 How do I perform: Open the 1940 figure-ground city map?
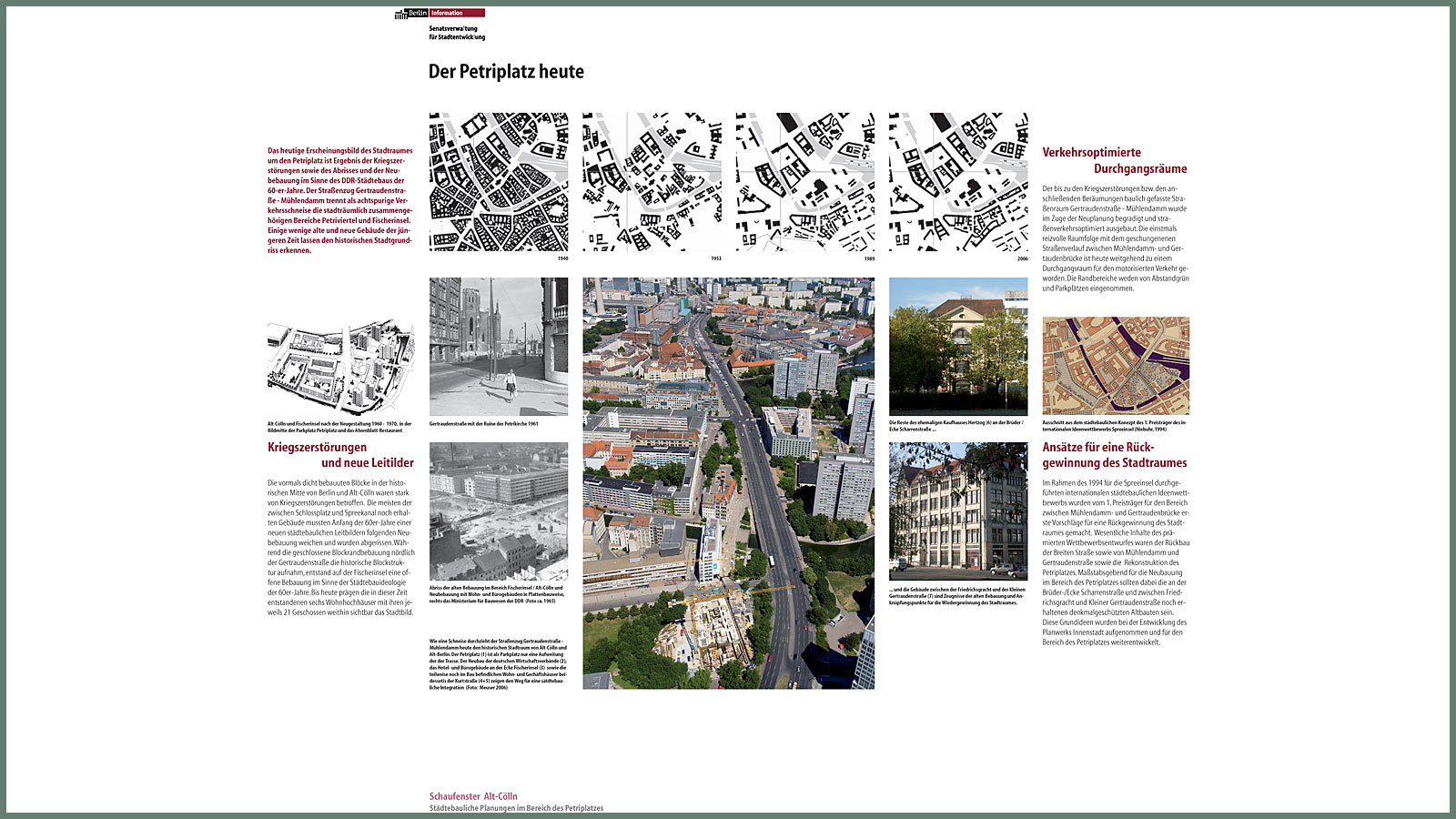coord(499,182)
